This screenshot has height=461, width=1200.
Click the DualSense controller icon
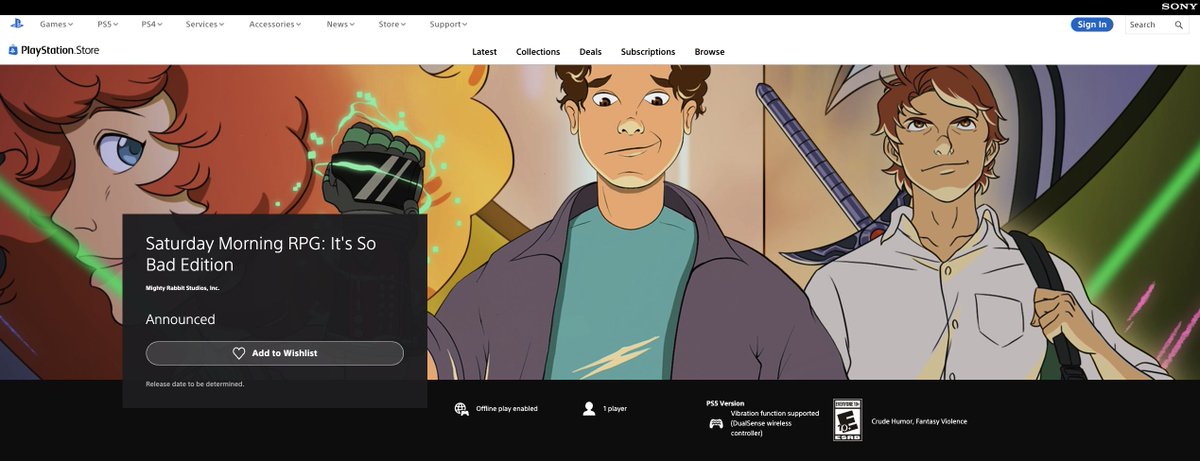(x=716, y=423)
